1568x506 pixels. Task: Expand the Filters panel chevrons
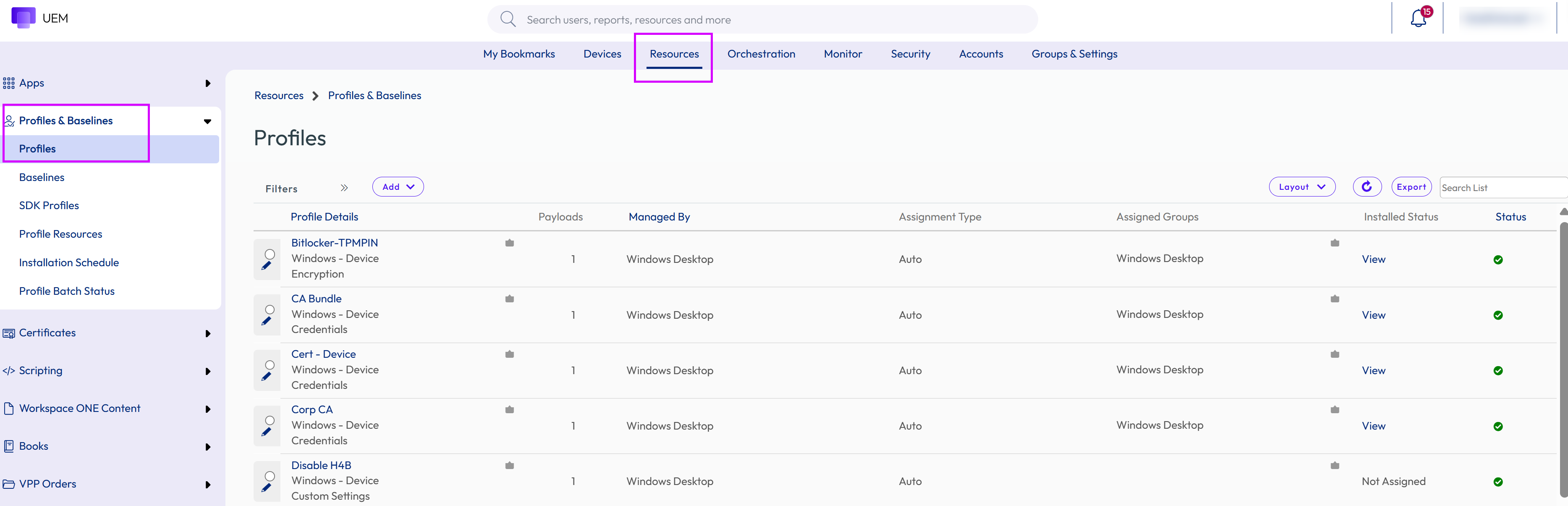344,188
